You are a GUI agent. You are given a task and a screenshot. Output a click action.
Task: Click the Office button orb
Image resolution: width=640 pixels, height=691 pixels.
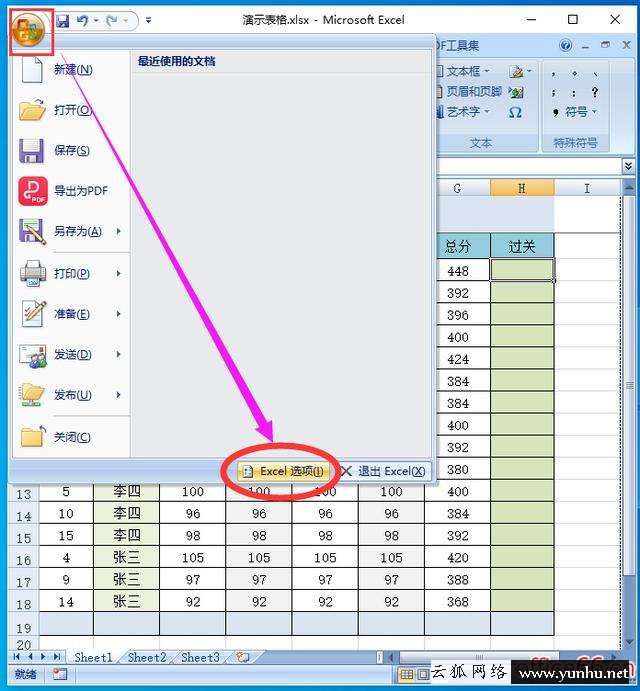click(x=29, y=30)
